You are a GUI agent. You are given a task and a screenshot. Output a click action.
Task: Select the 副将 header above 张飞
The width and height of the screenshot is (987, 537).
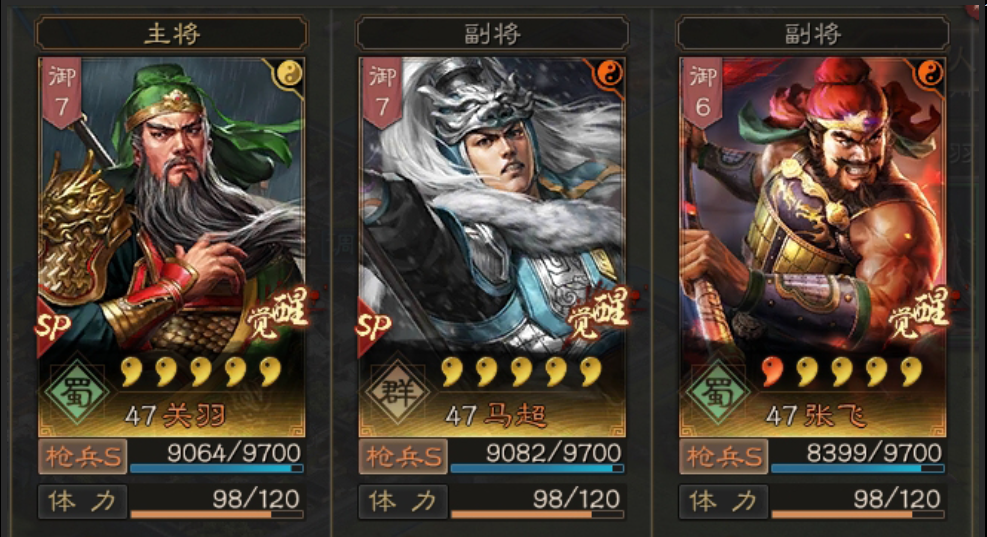pos(813,33)
